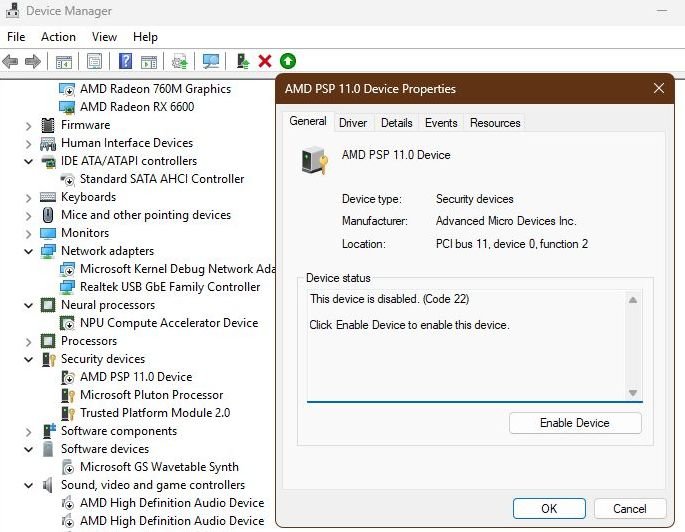Collapse the Network adapters category
Screen dimensions: 685x532
click(28, 252)
